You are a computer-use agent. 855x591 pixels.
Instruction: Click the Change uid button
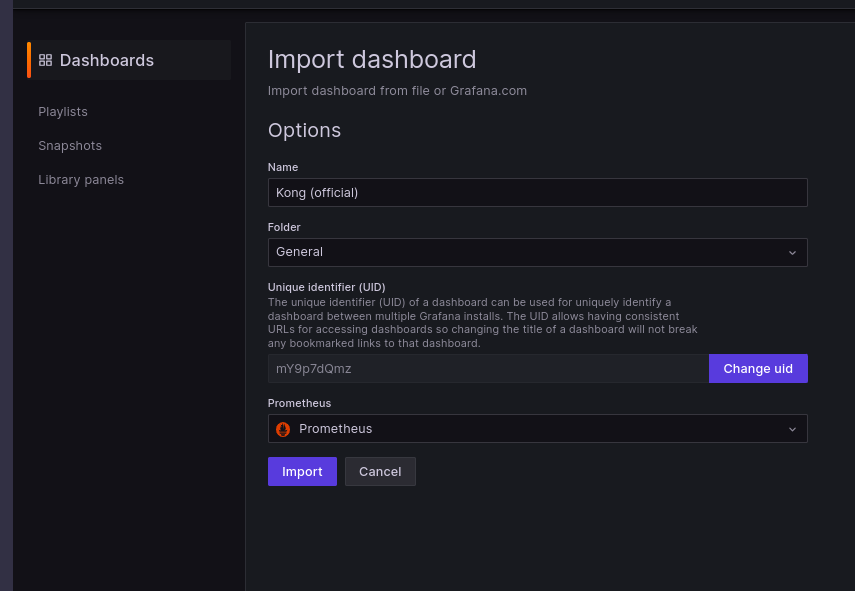pyautogui.click(x=758, y=369)
